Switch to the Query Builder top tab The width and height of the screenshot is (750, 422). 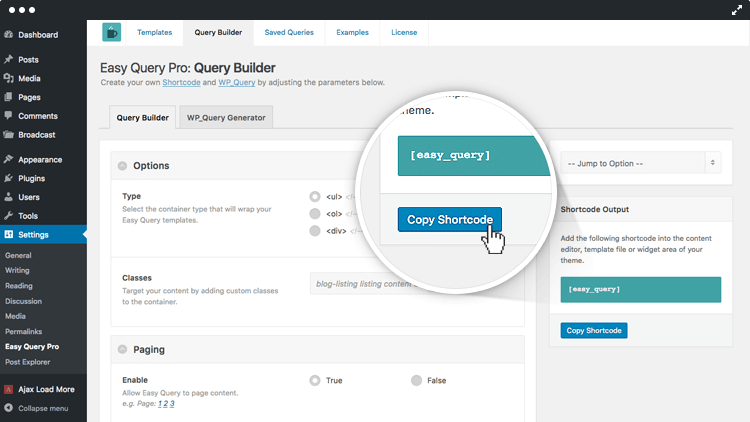point(218,33)
